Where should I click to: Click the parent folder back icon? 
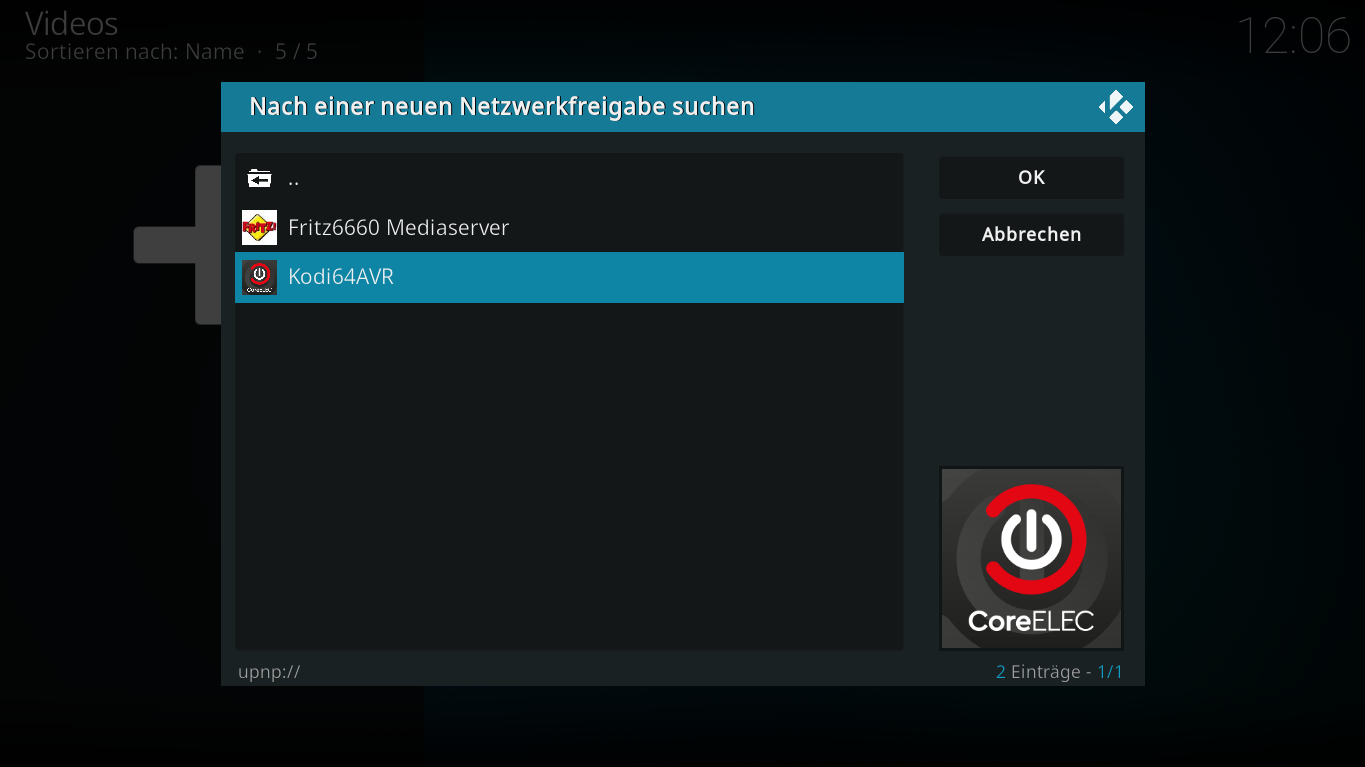click(x=259, y=179)
